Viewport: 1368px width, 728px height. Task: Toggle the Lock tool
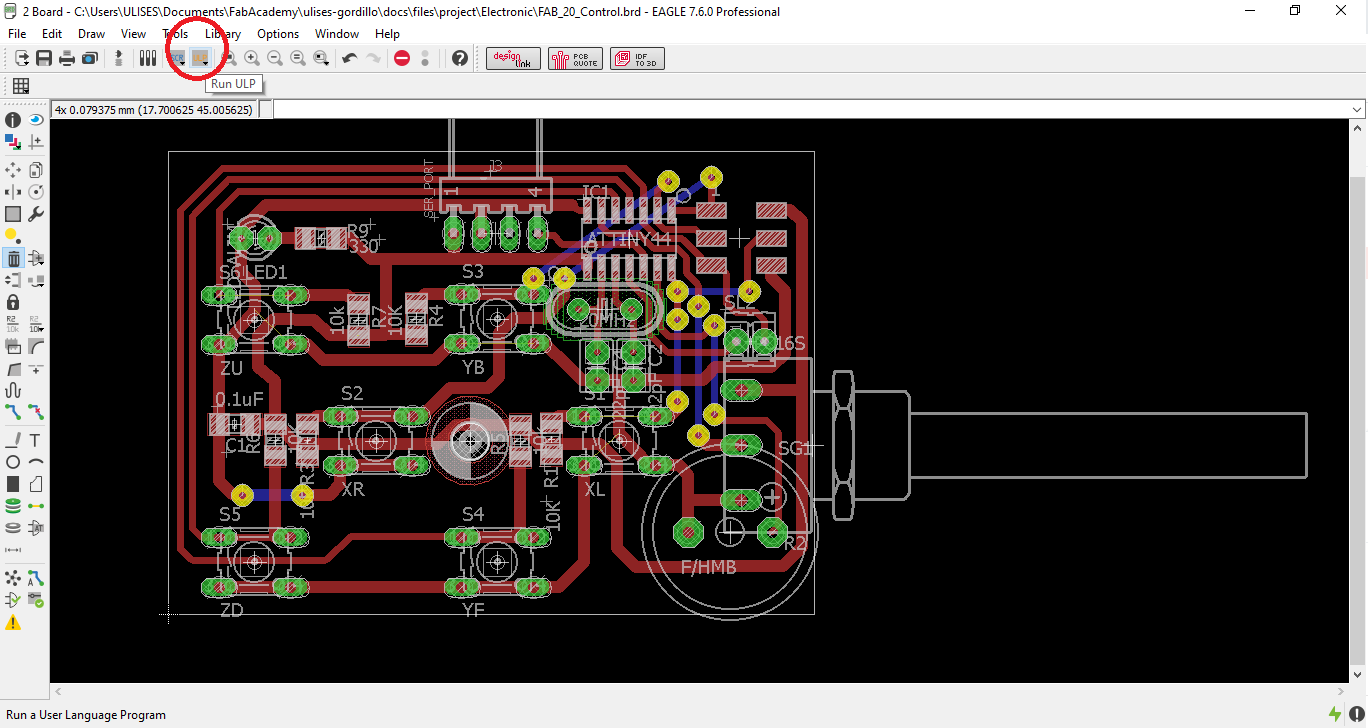(x=13, y=301)
